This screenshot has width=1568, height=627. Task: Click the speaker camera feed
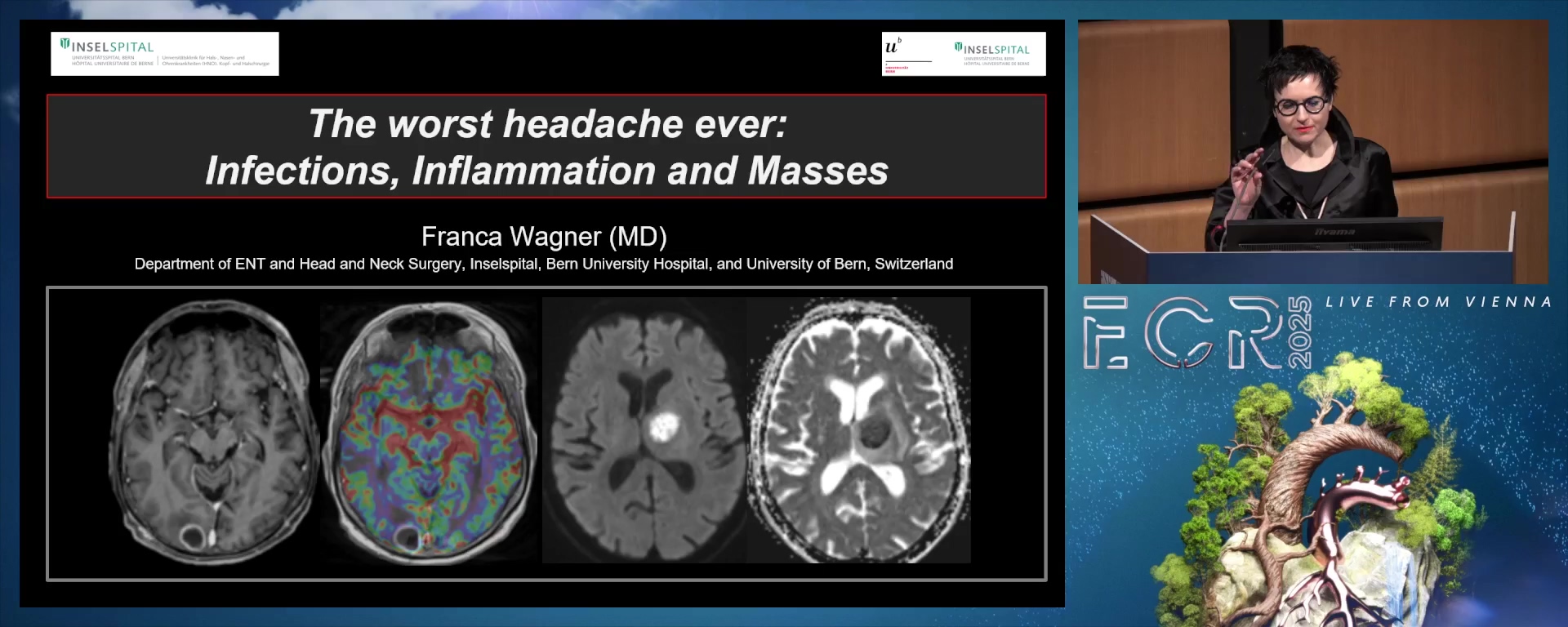(x=1313, y=152)
